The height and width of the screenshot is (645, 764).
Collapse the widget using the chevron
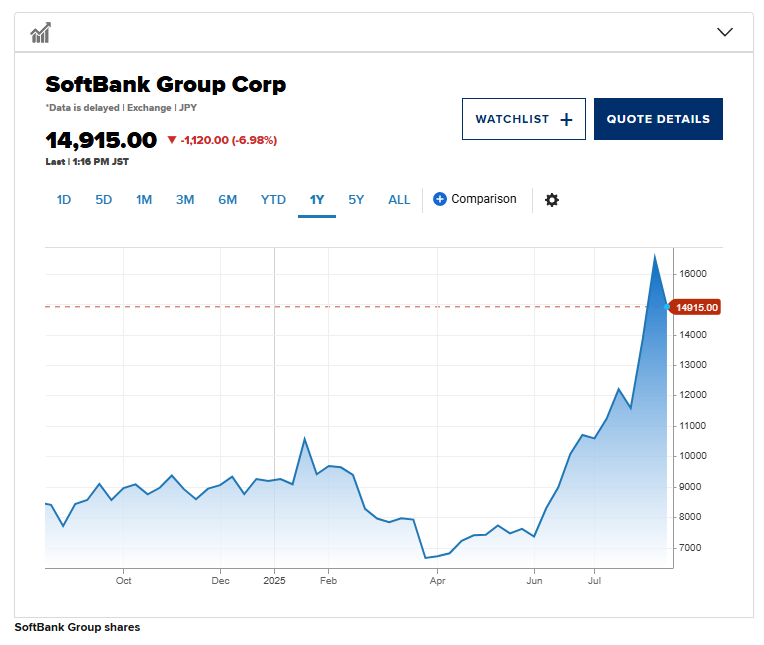tap(725, 32)
